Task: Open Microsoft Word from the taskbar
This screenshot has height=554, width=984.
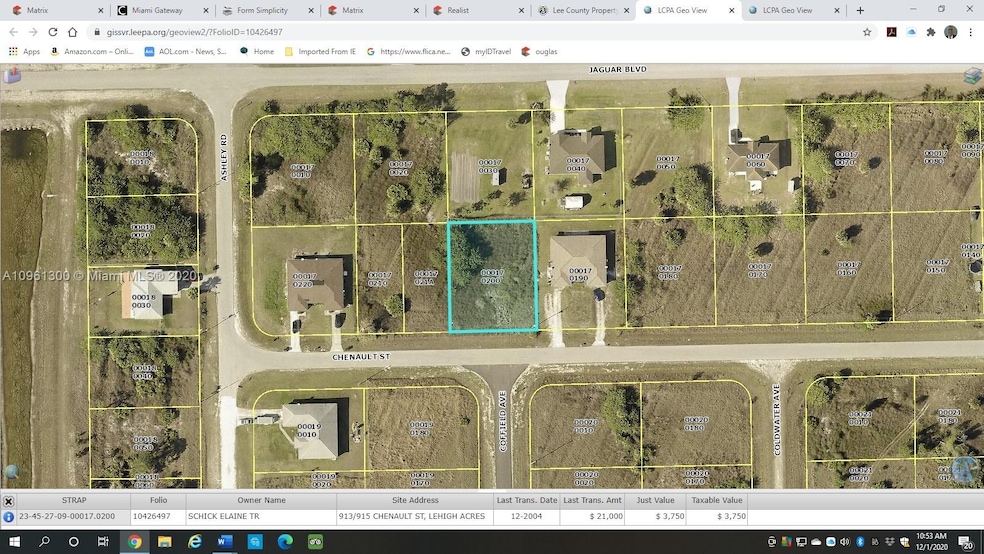Action: point(224,542)
